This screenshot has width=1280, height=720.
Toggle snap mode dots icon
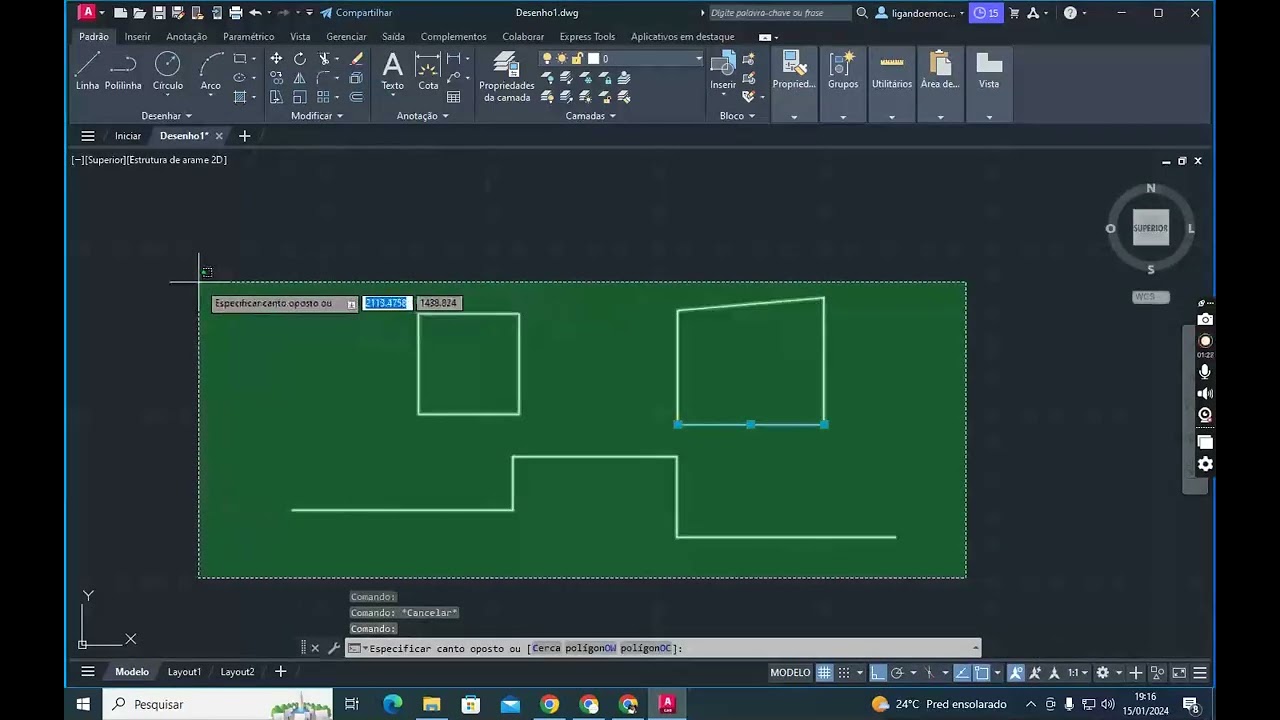[844, 673]
